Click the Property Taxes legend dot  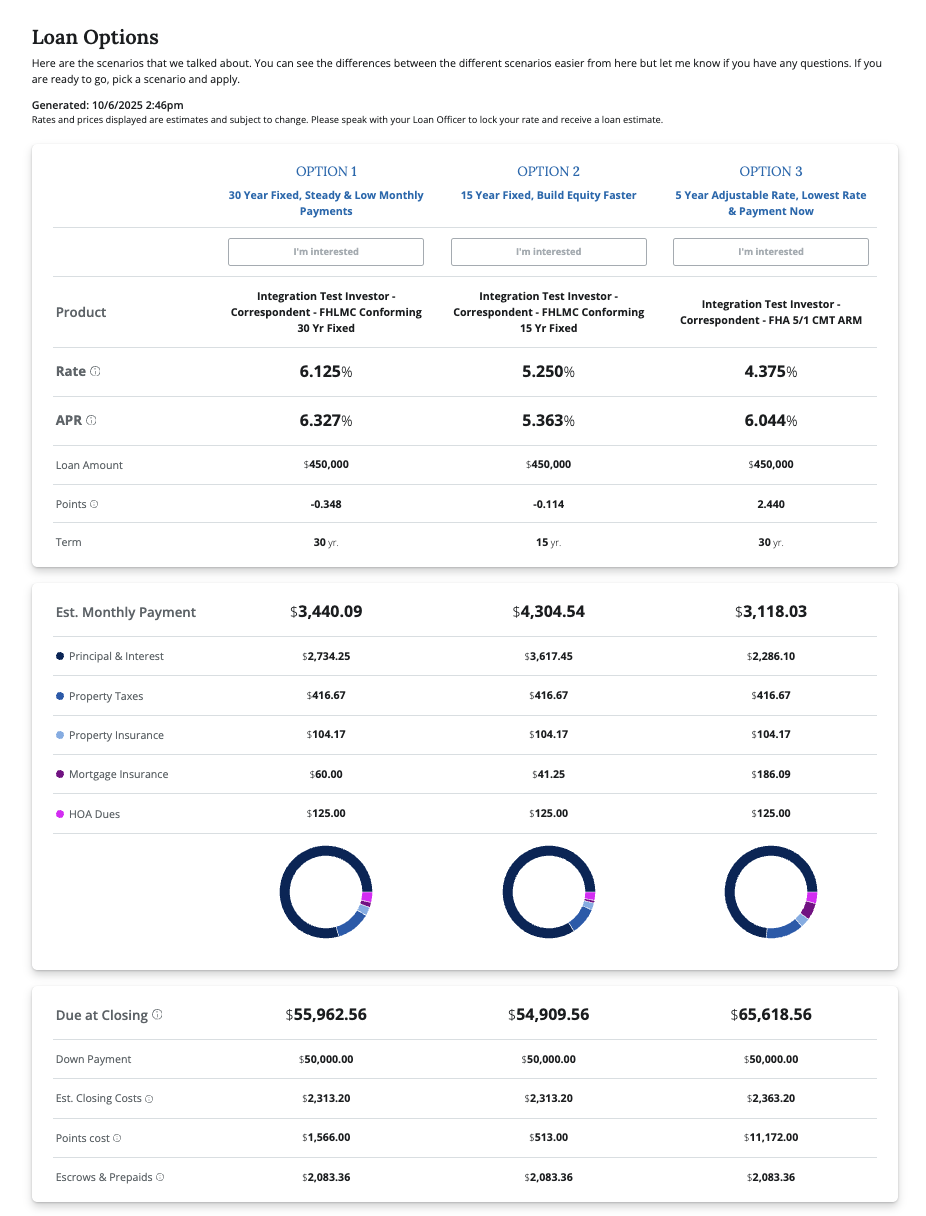pos(60,696)
